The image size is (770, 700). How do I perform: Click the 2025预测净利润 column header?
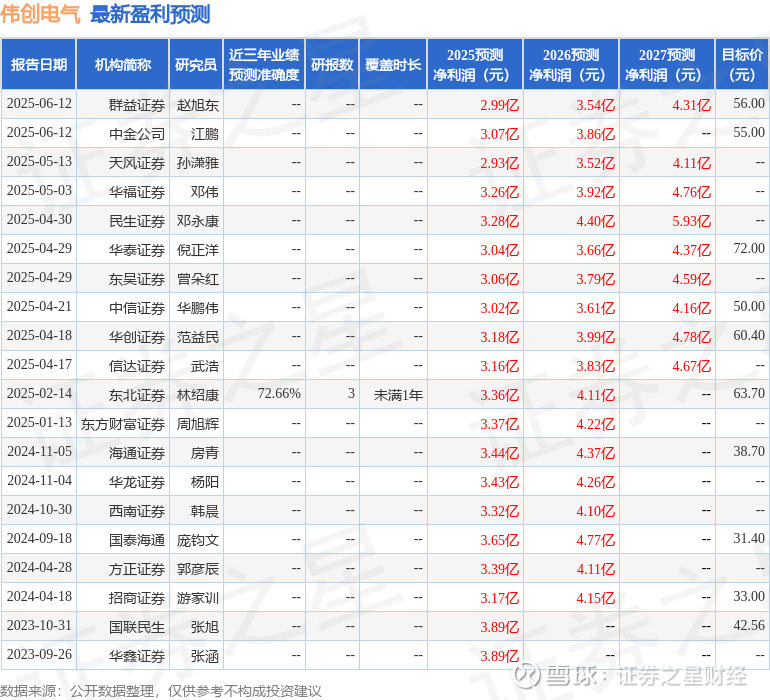coord(475,65)
